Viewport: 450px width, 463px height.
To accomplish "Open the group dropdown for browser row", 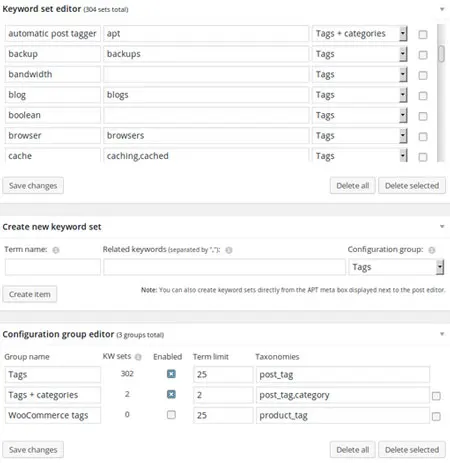I will coord(403,136).
